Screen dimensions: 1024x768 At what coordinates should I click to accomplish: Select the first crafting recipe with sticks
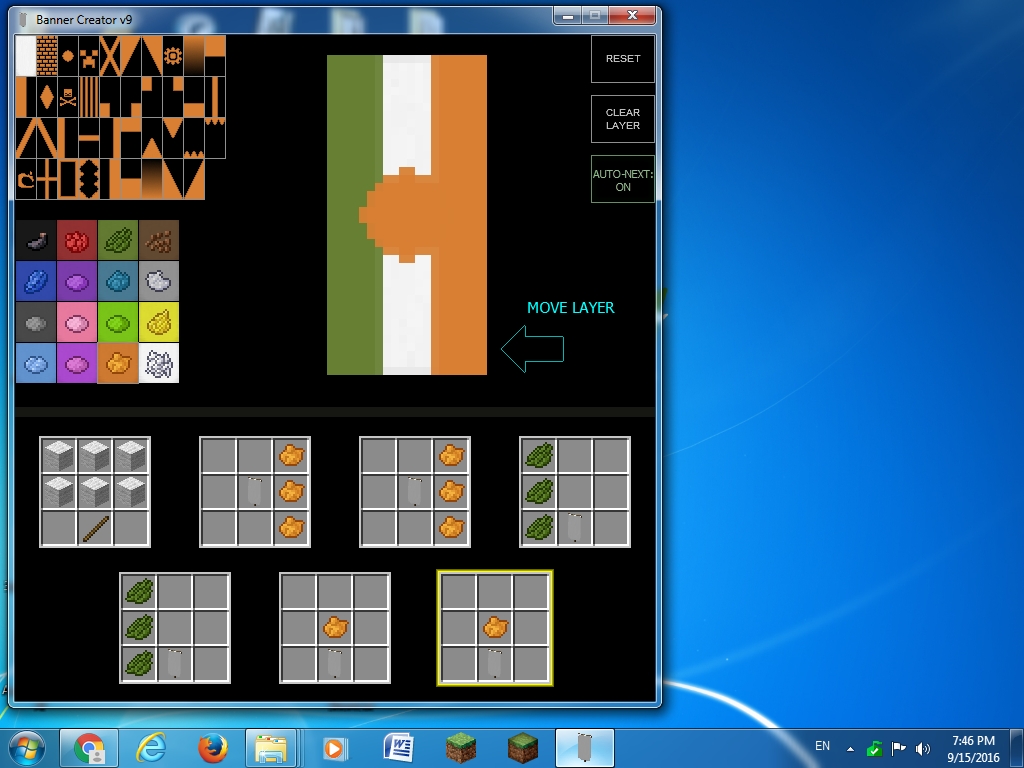point(94,492)
